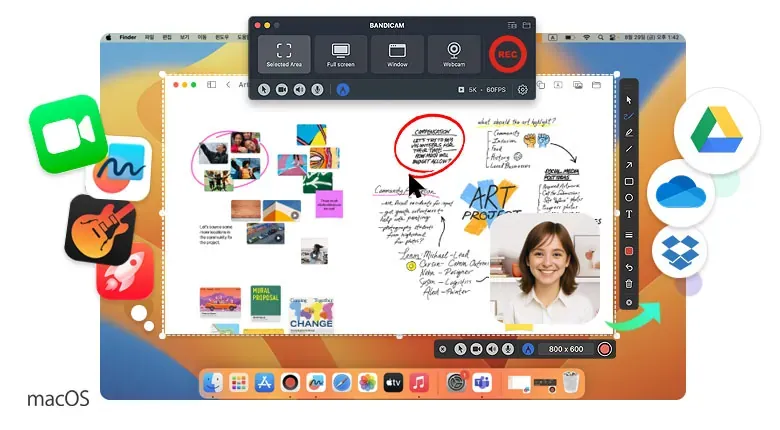Close the mini recording control bar

point(442,349)
